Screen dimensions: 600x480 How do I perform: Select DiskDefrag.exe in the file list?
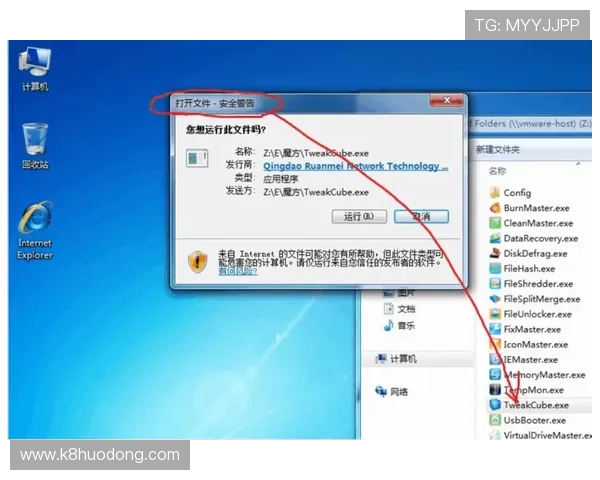click(x=535, y=254)
